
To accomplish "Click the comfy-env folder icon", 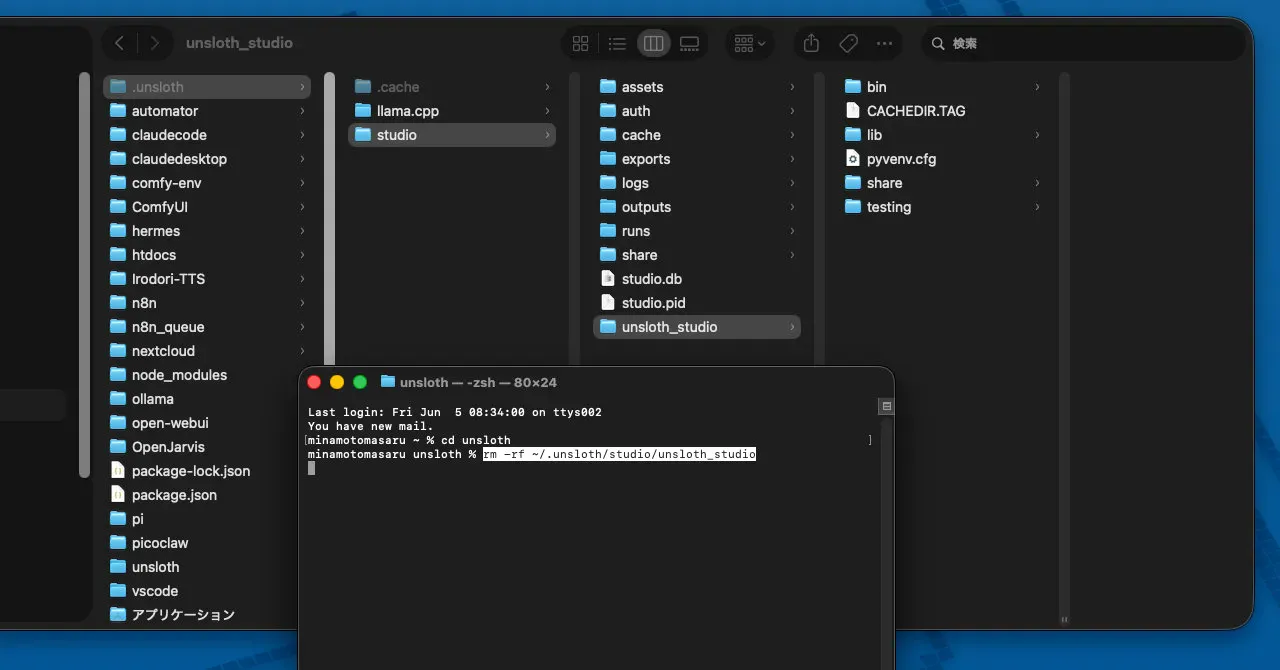I will (118, 183).
